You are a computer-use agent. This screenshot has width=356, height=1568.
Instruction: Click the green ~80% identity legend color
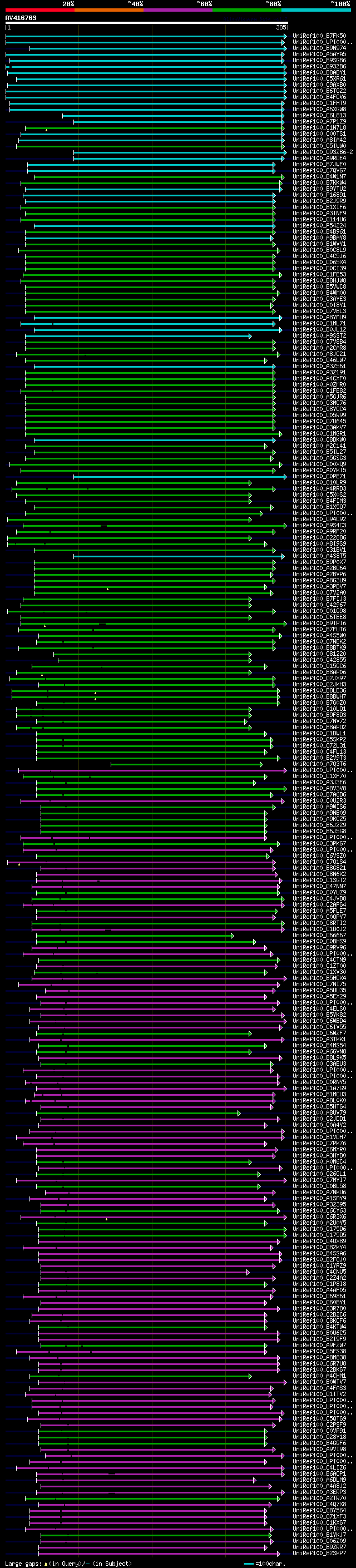click(x=246, y=10)
